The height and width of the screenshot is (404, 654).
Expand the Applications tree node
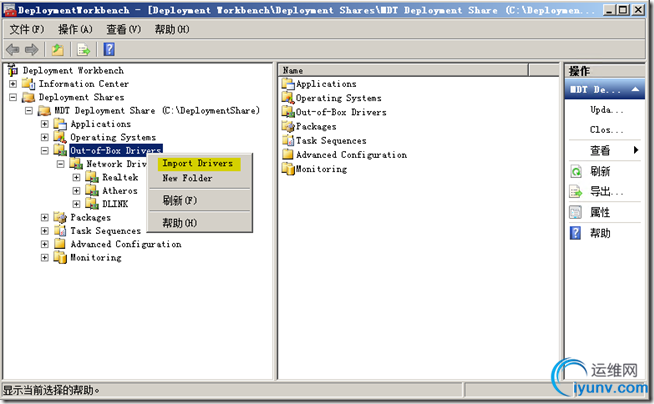pyautogui.click(x=45, y=124)
